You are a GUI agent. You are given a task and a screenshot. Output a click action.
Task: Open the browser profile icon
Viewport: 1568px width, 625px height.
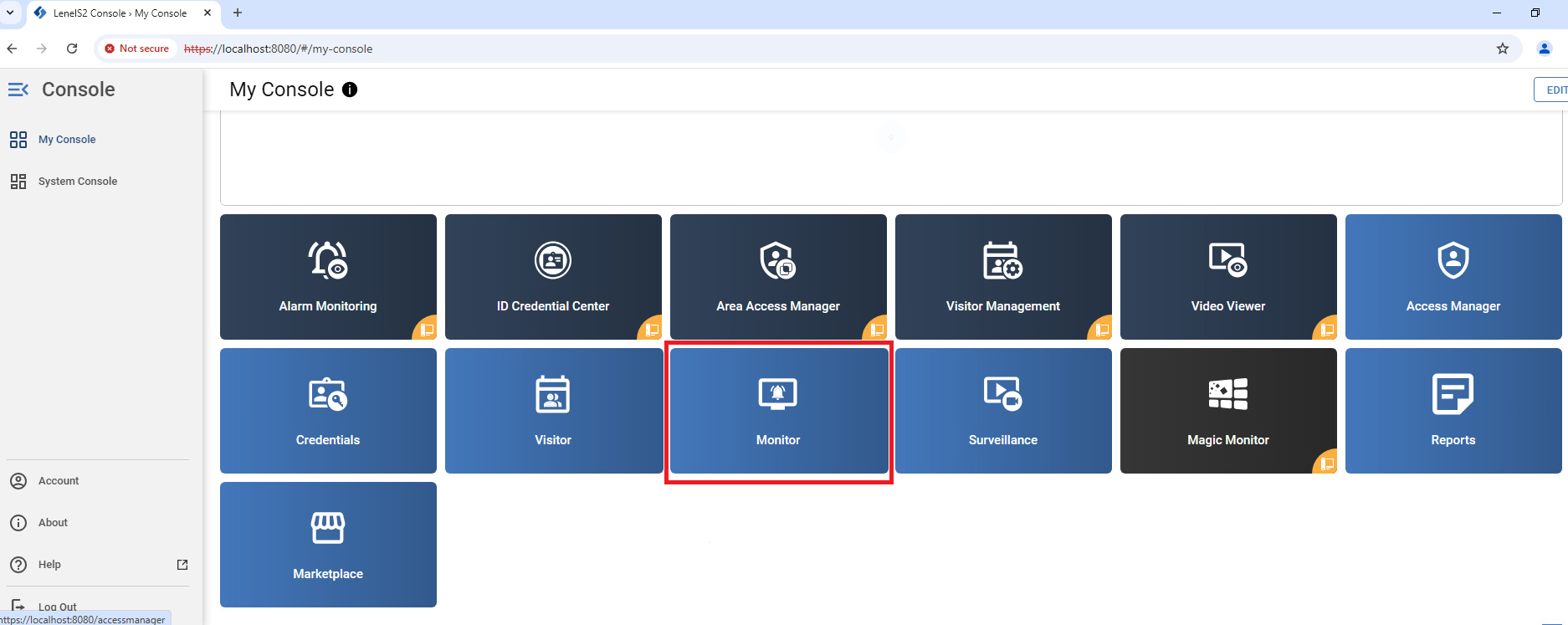coord(1545,49)
